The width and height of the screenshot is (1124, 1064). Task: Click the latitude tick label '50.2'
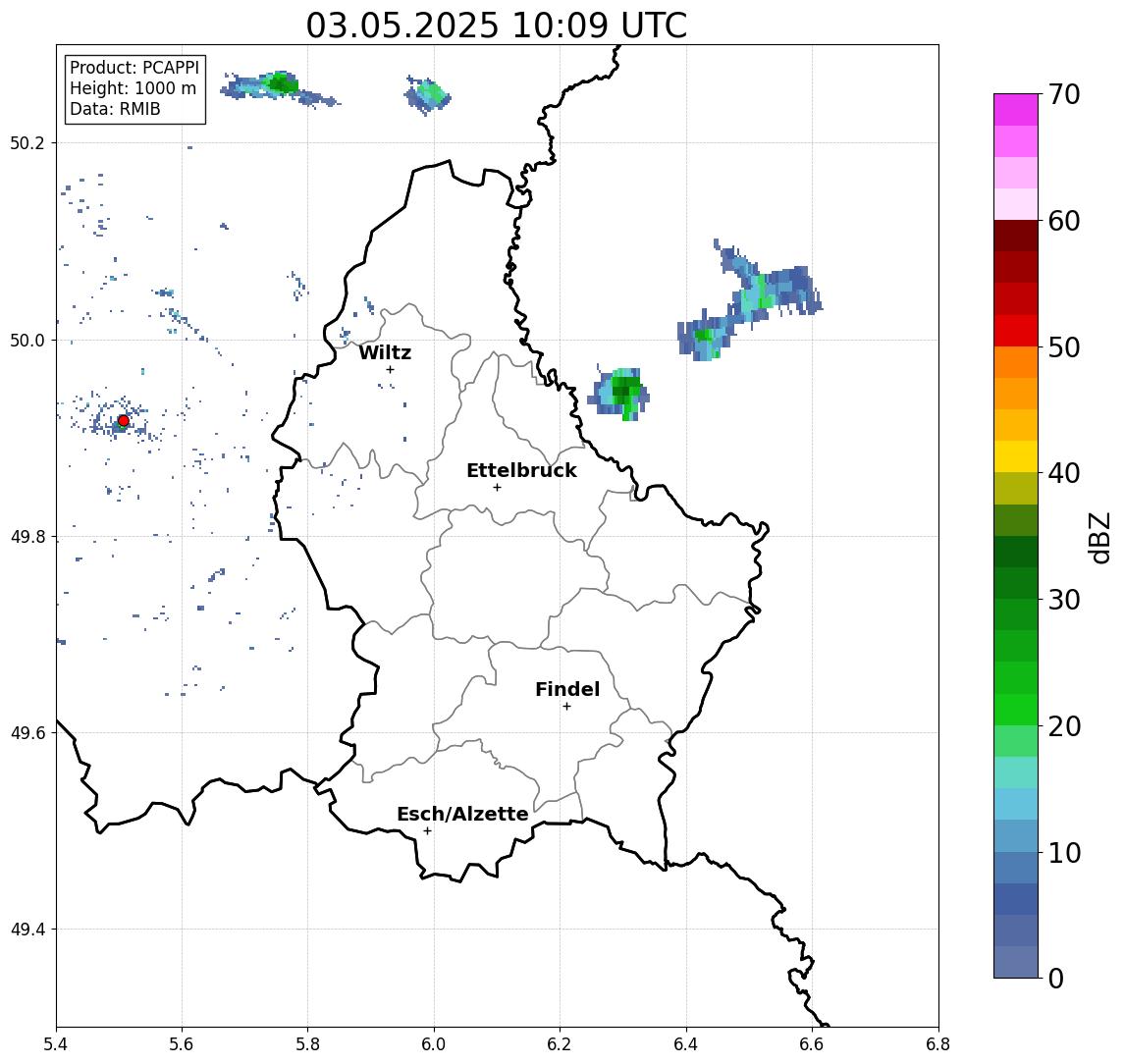tap(27, 143)
